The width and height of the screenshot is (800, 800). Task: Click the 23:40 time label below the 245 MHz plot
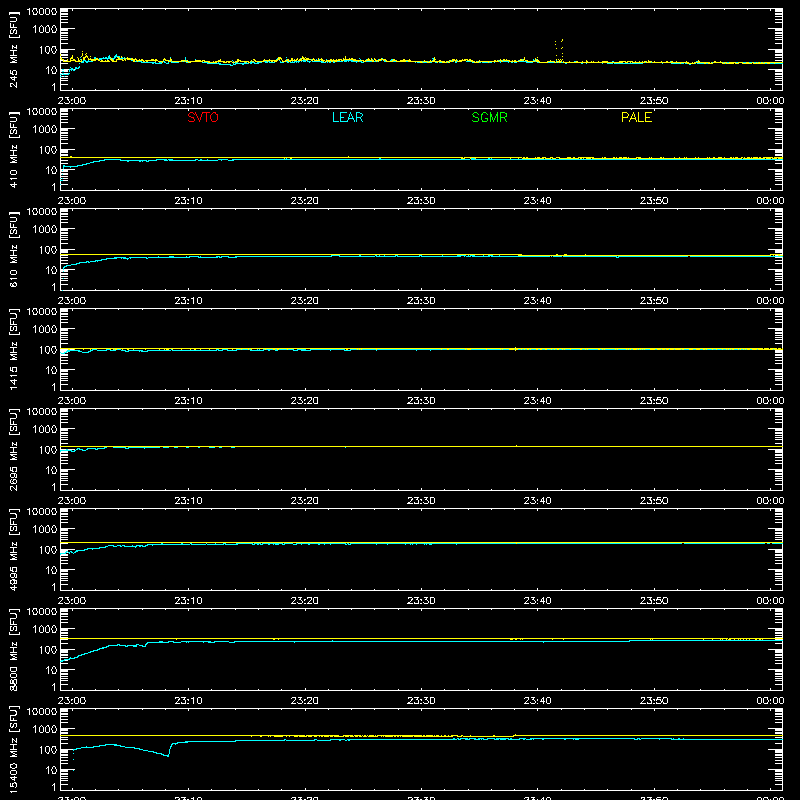tap(537, 101)
